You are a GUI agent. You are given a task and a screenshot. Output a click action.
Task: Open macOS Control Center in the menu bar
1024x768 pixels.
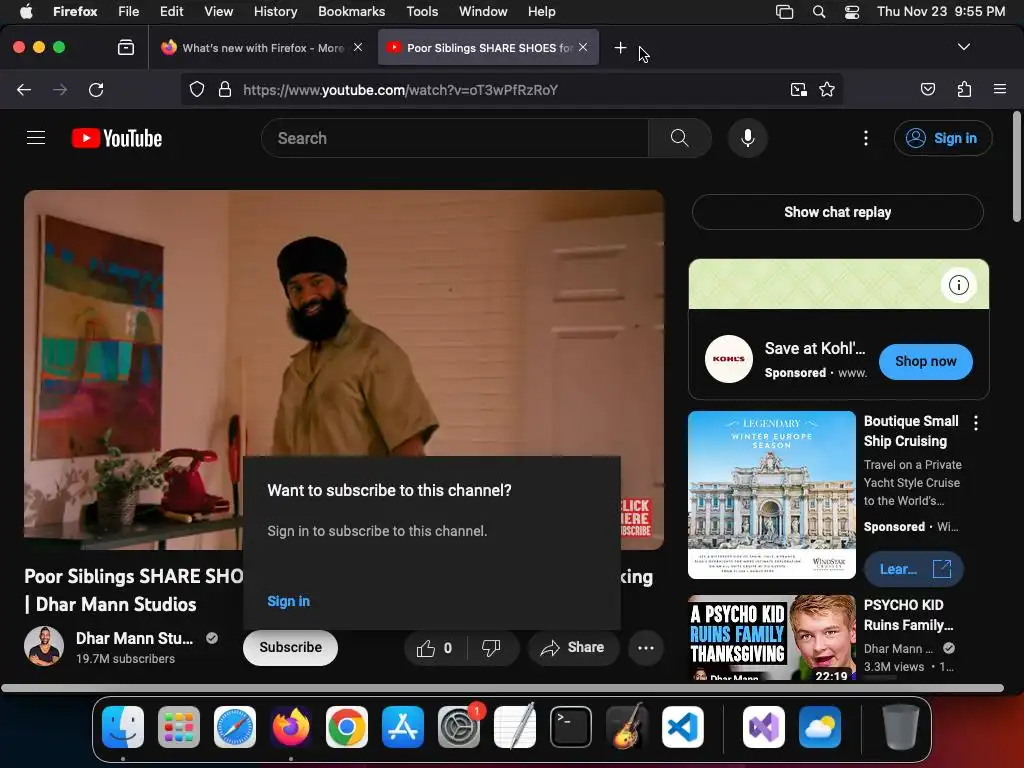pyautogui.click(x=852, y=12)
